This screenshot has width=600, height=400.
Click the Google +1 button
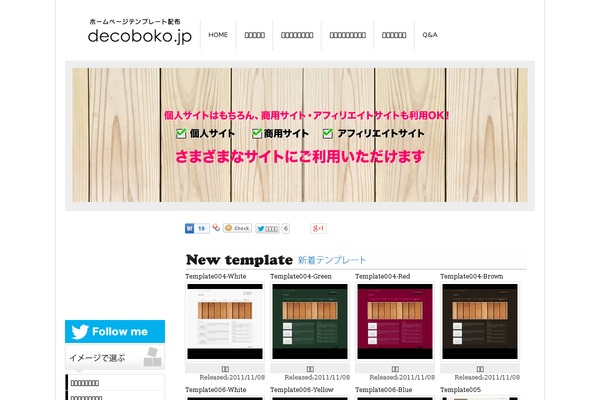point(318,229)
